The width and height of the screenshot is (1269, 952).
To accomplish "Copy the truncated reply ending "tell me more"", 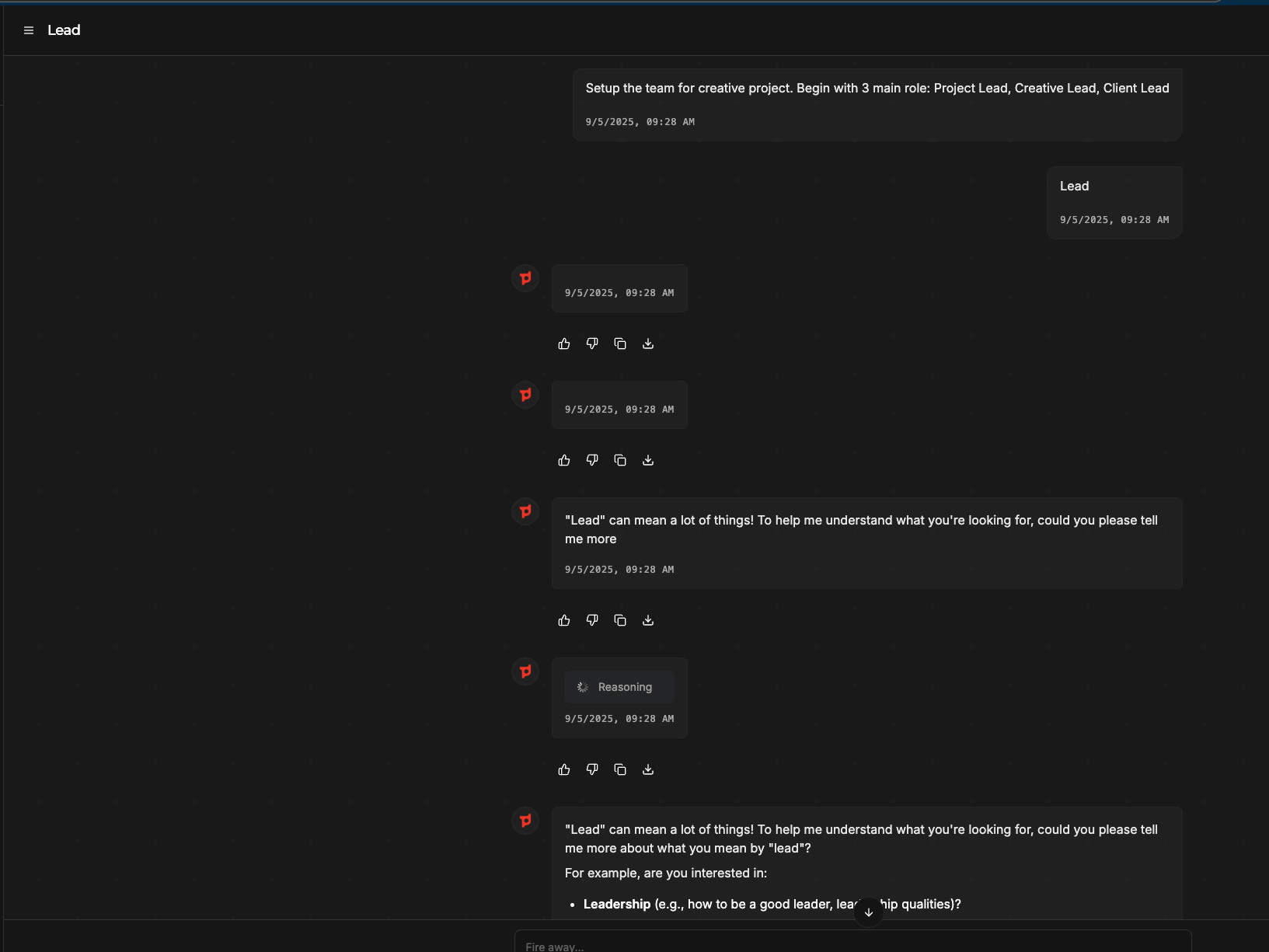I will [x=620, y=620].
